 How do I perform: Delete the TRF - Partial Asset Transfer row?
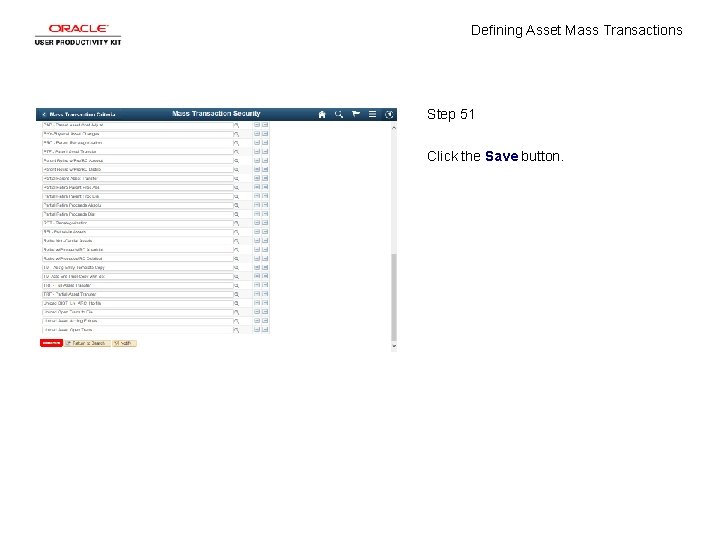265,294
